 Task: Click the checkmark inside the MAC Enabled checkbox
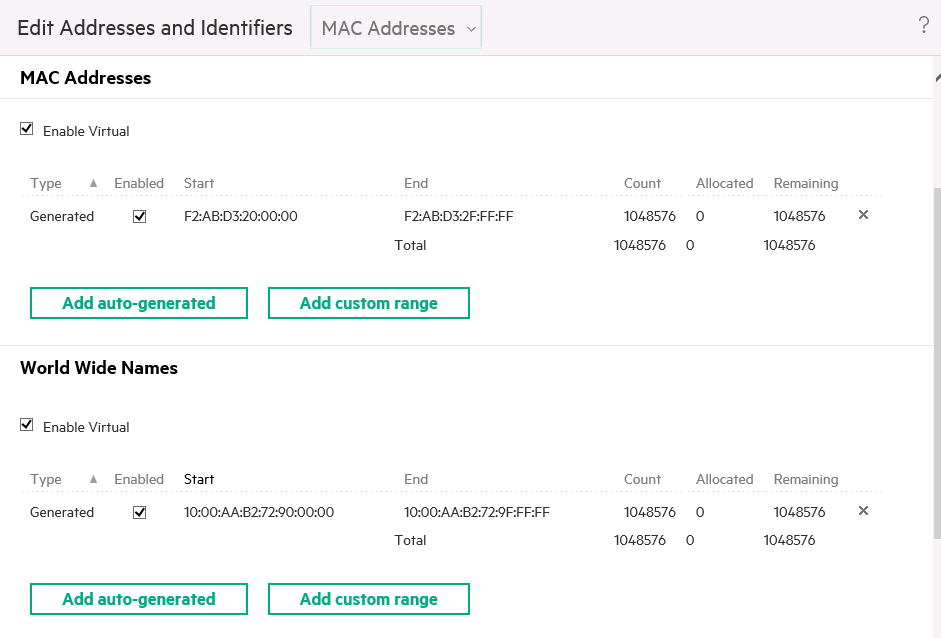[139, 215]
